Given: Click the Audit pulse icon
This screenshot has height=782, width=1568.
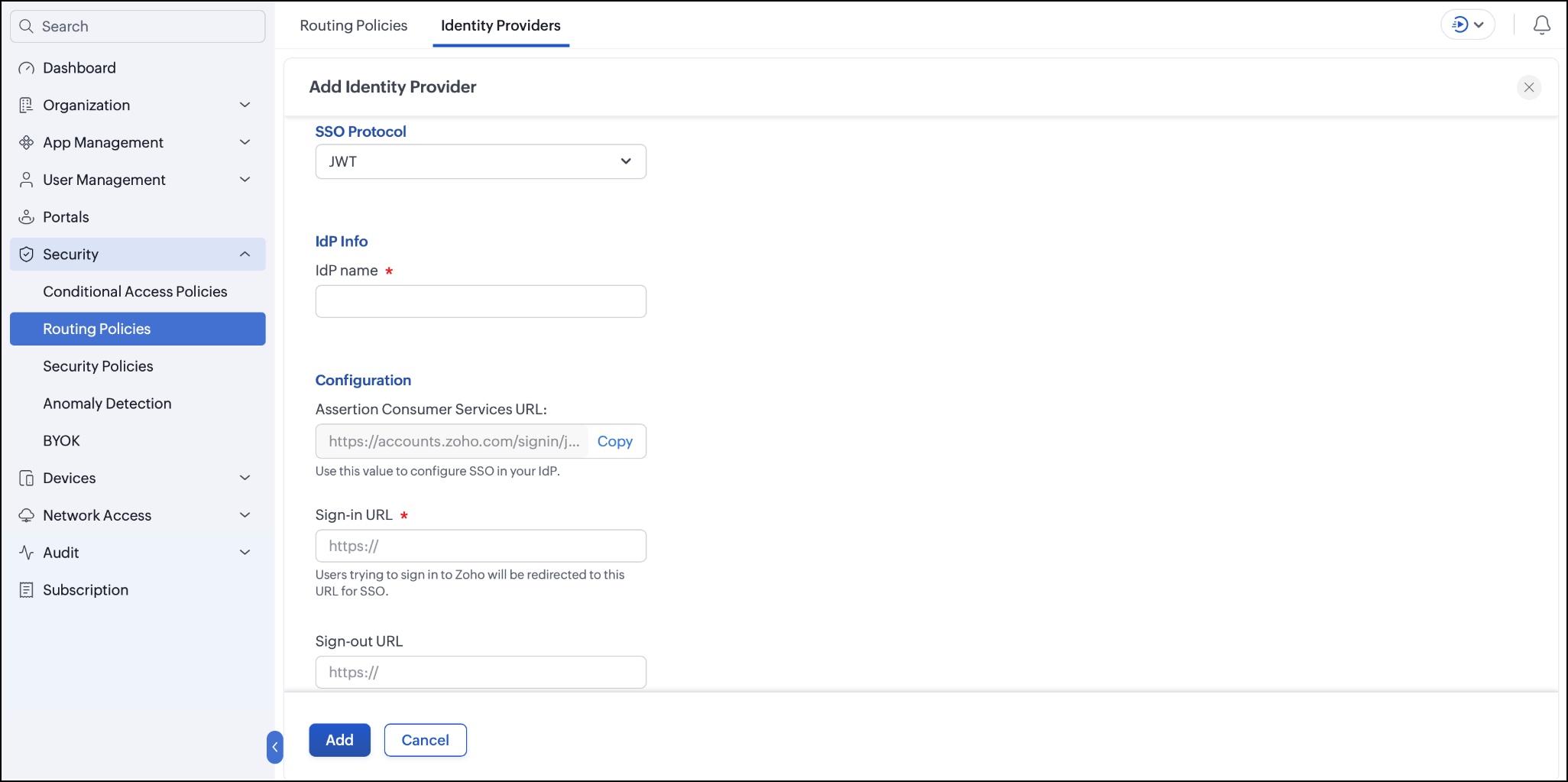Looking at the screenshot, I should click(26, 553).
